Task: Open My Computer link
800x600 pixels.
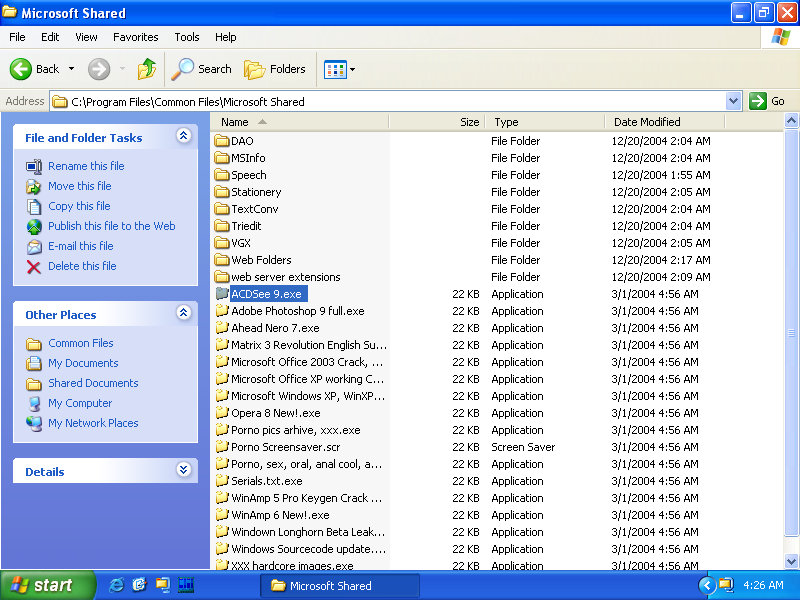Action: coord(80,403)
